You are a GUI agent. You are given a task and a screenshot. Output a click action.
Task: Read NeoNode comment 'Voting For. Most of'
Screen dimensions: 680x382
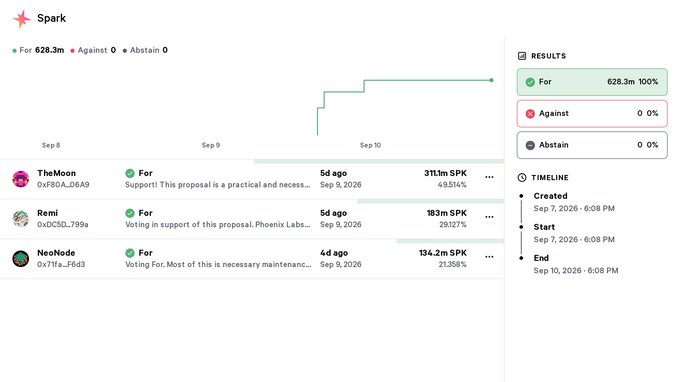(218, 264)
